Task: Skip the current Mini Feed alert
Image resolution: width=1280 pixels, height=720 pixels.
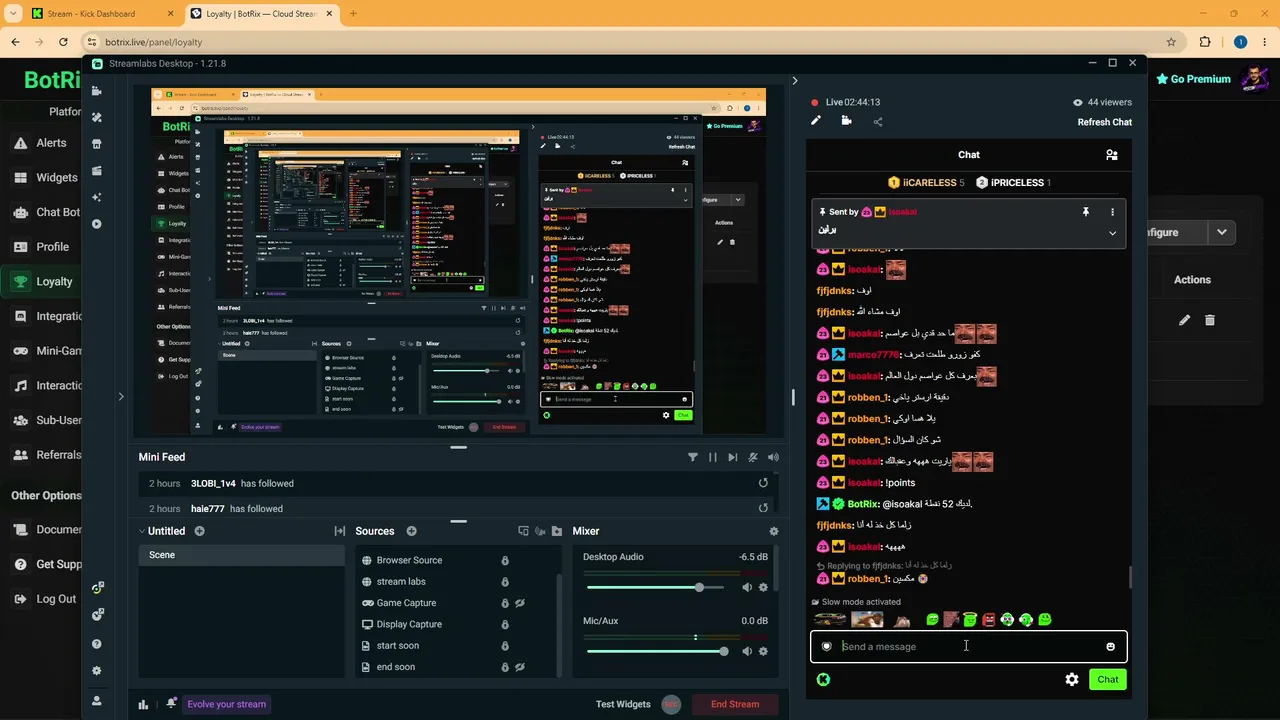Action: tap(733, 457)
